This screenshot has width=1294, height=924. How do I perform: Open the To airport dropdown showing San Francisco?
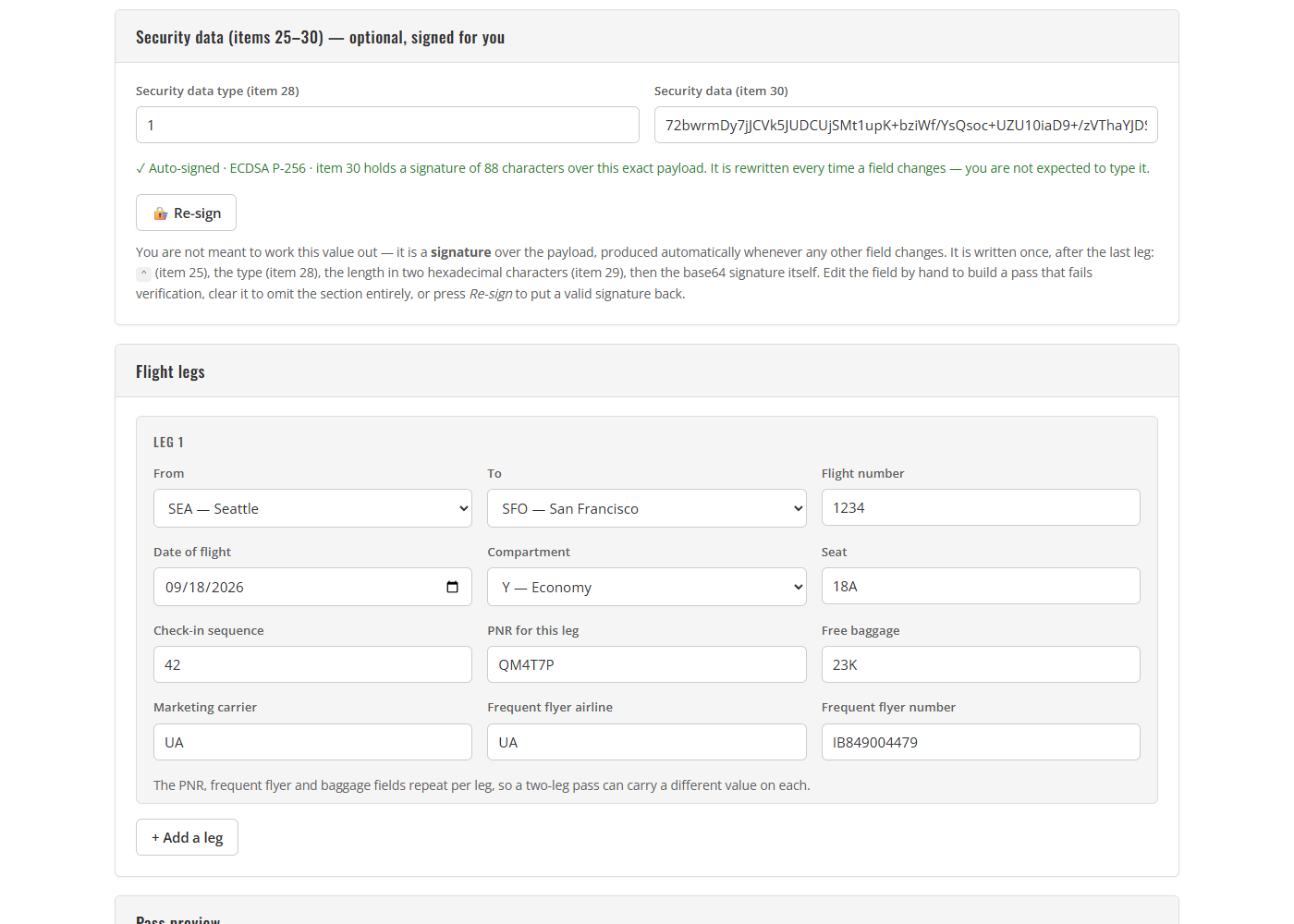coord(647,508)
